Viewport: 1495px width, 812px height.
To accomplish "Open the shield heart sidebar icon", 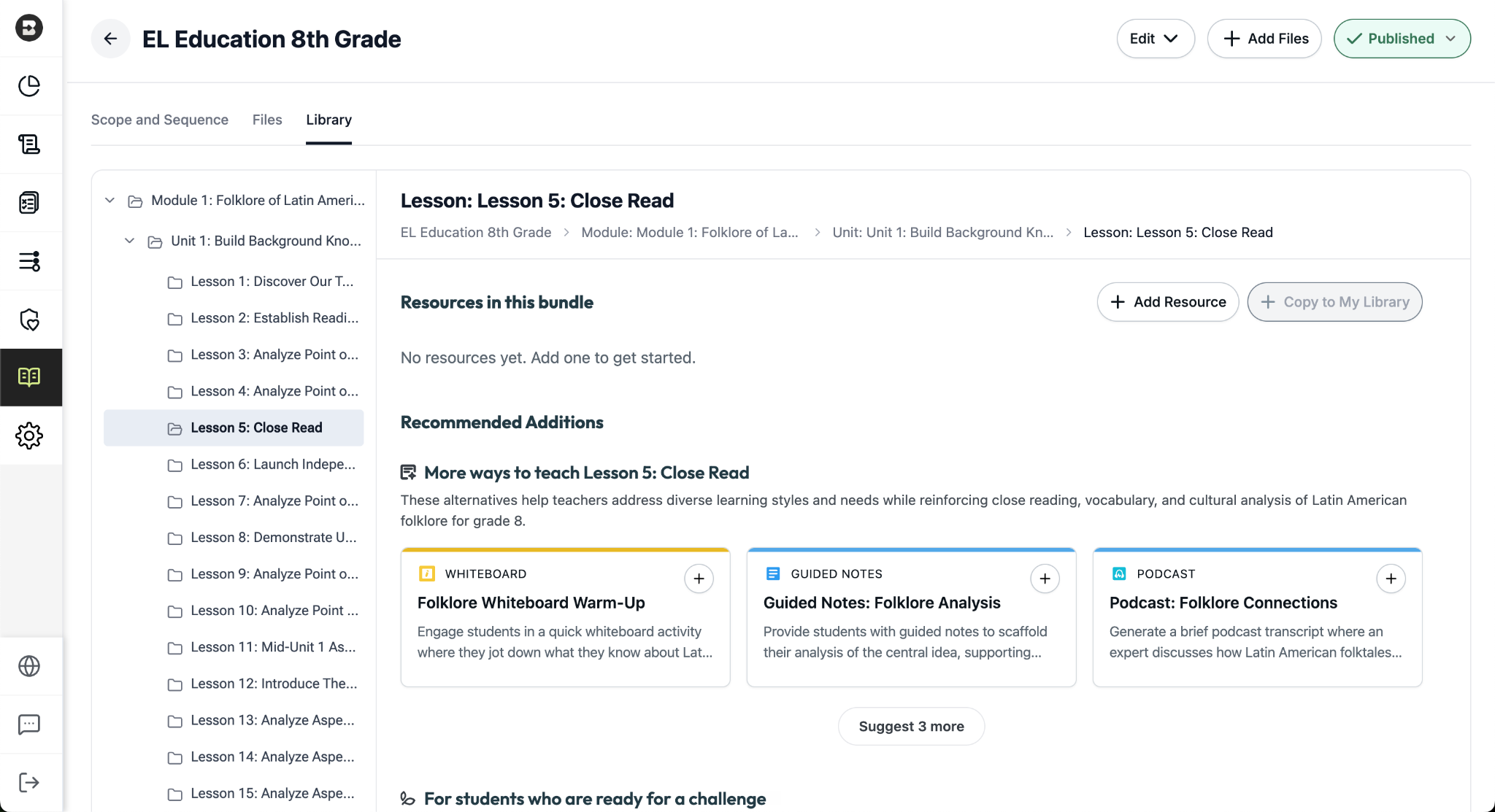I will 29,320.
